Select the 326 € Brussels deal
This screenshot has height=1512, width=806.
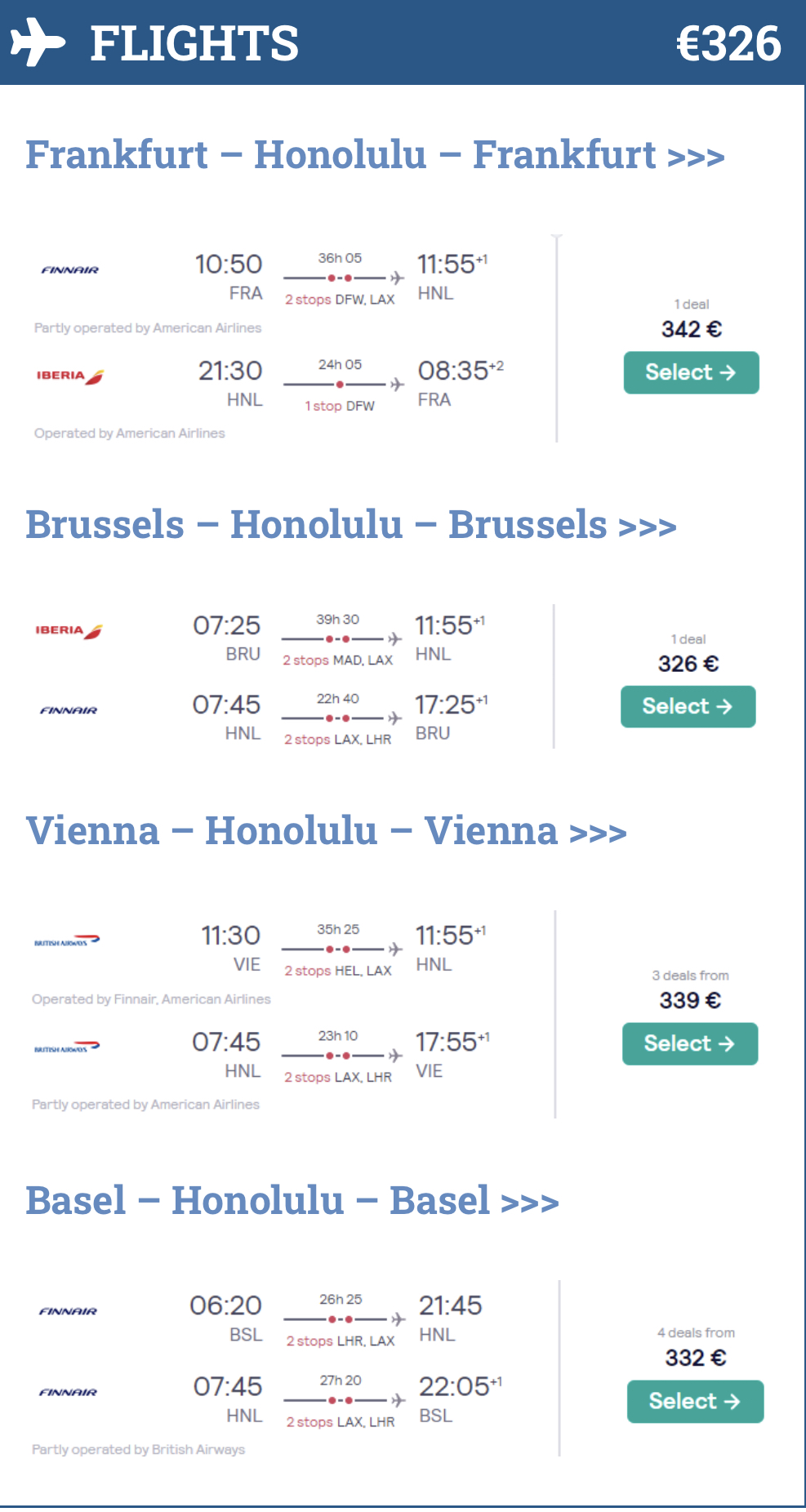688,707
